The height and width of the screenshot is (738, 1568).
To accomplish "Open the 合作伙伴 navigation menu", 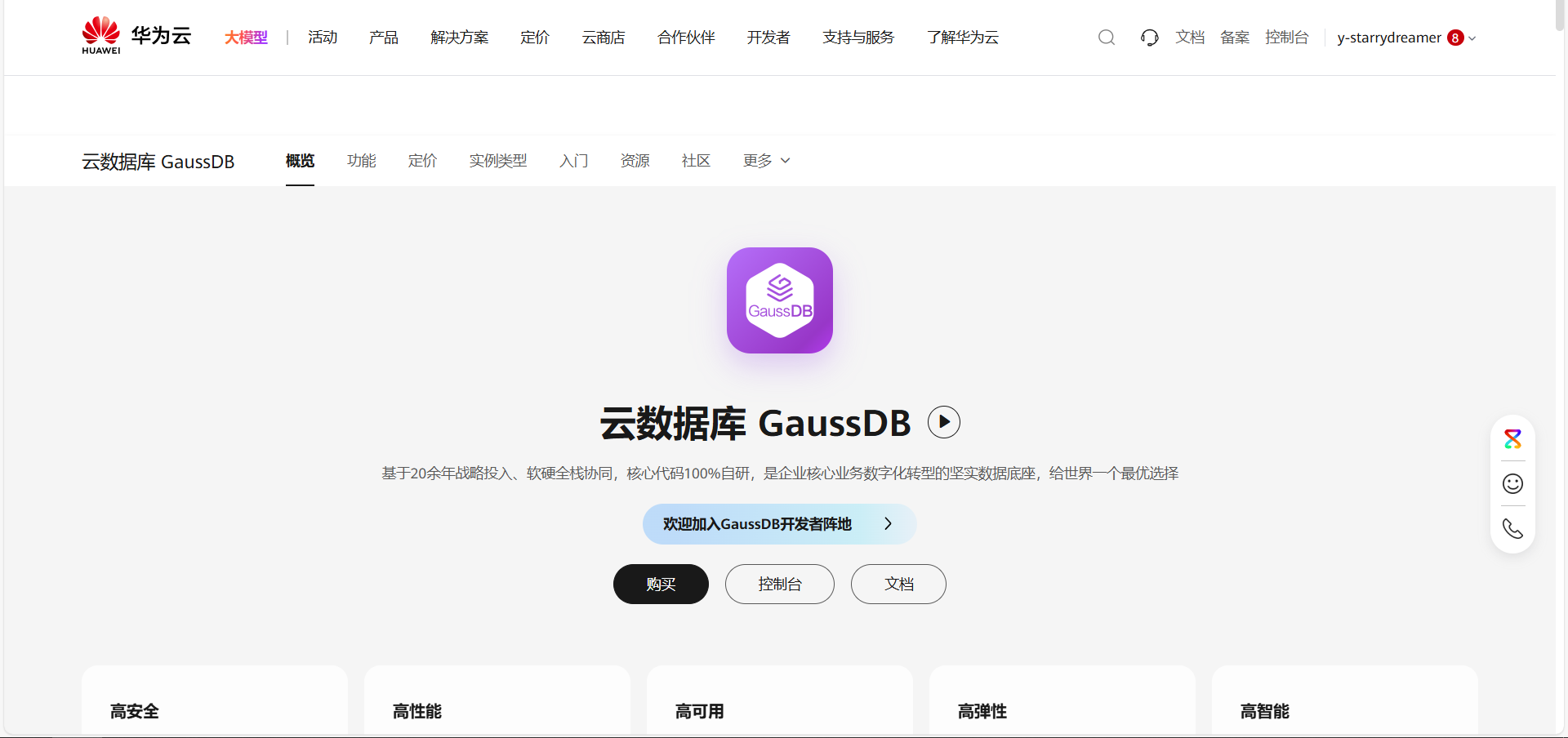I will [686, 38].
